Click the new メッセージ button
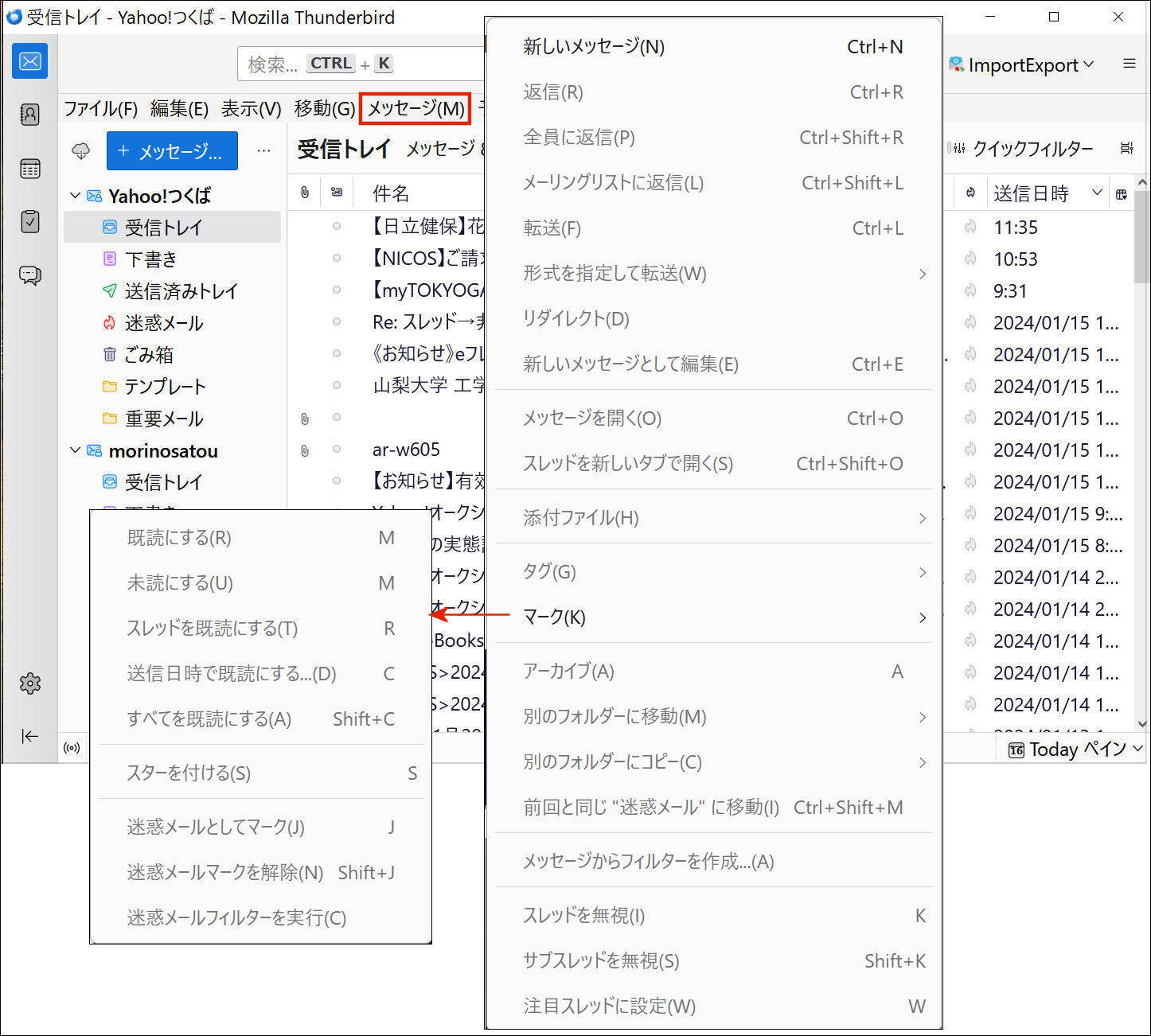Viewport: 1151px width, 1036px height. [172, 151]
